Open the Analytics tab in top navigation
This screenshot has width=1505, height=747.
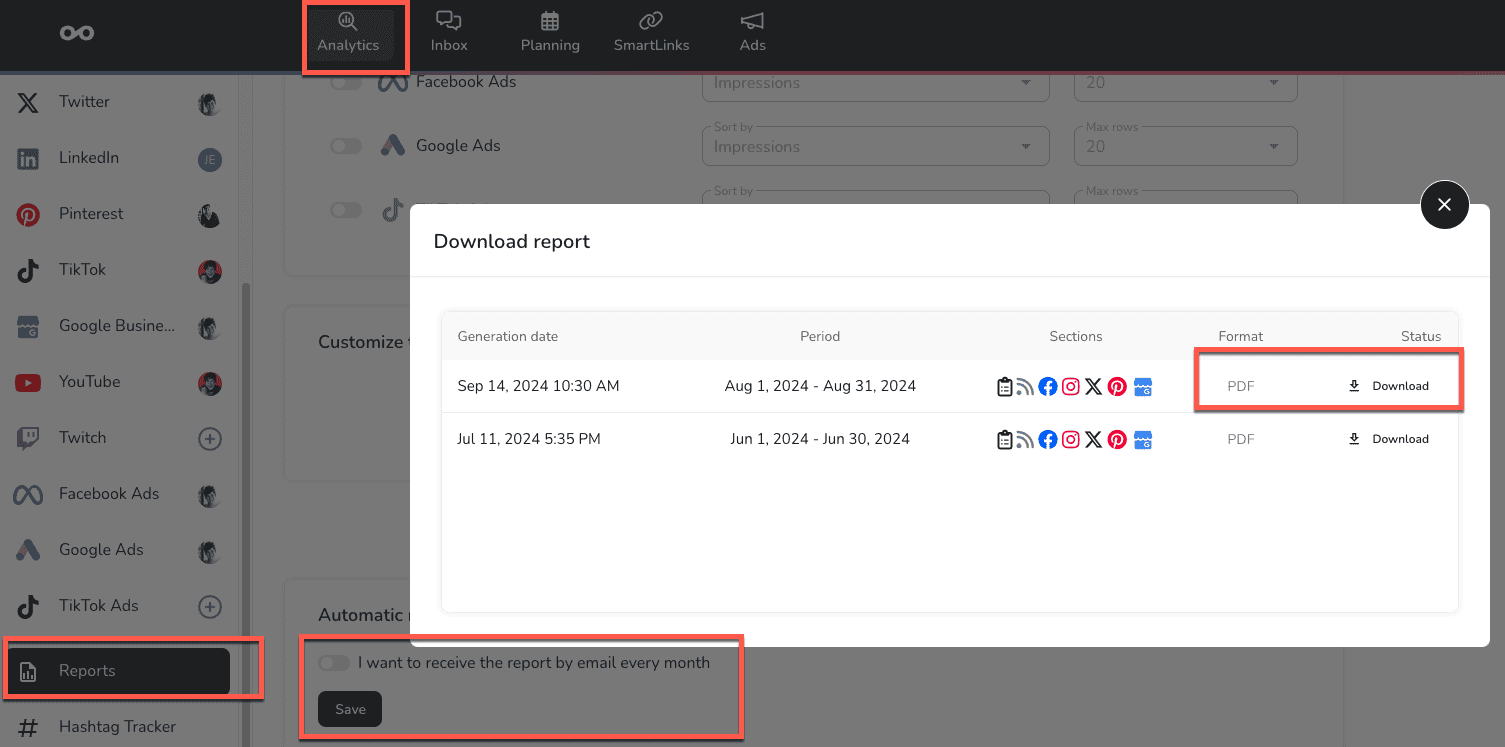pyautogui.click(x=348, y=33)
